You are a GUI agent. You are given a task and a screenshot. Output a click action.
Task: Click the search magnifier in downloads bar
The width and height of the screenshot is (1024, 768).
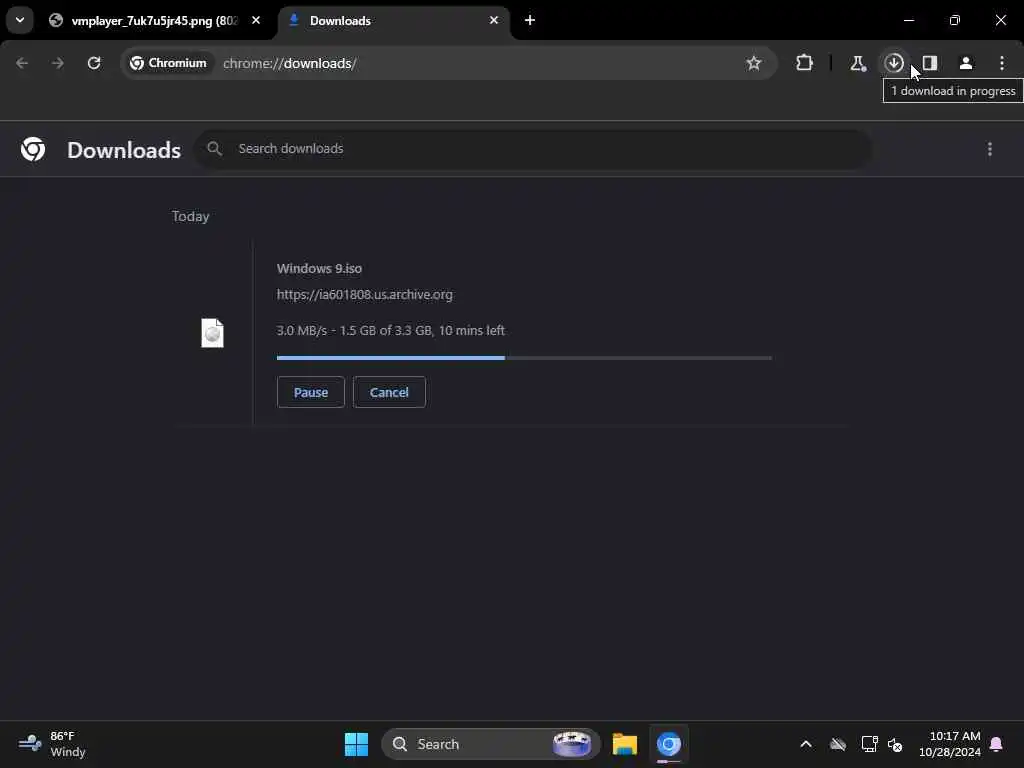(x=214, y=149)
